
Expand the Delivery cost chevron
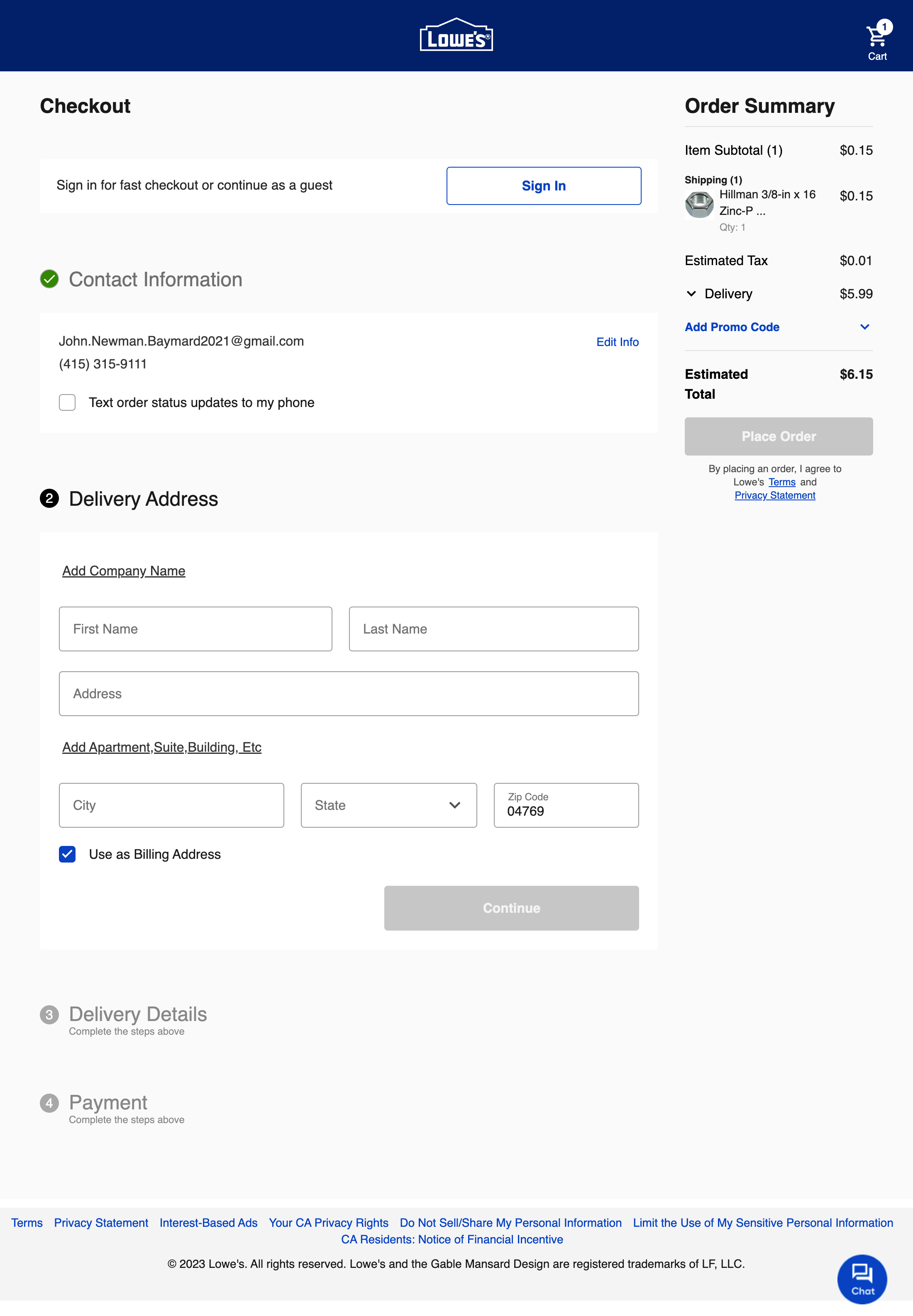click(x=691, y=294)
